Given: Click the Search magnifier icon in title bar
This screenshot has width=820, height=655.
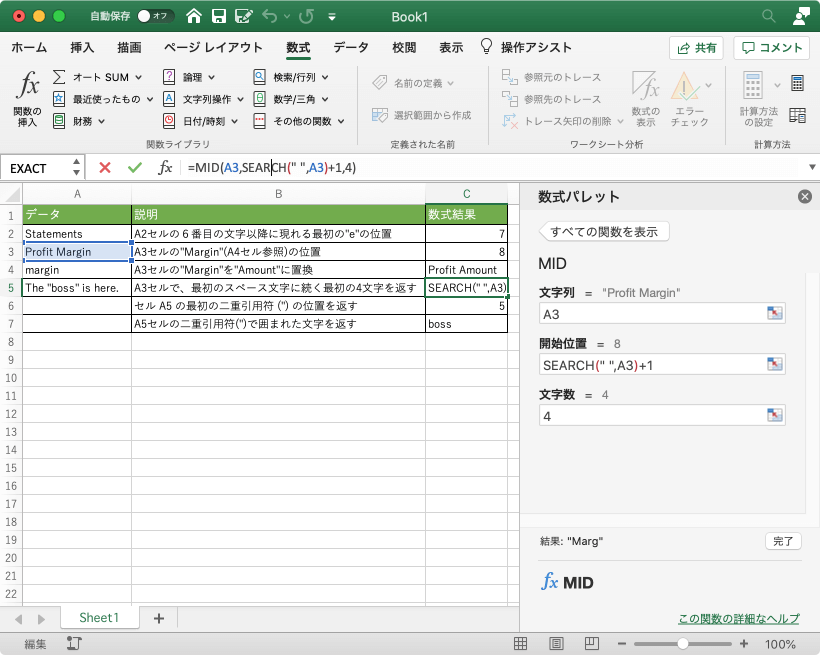Looking at the screenshot, I should [769, 16].
